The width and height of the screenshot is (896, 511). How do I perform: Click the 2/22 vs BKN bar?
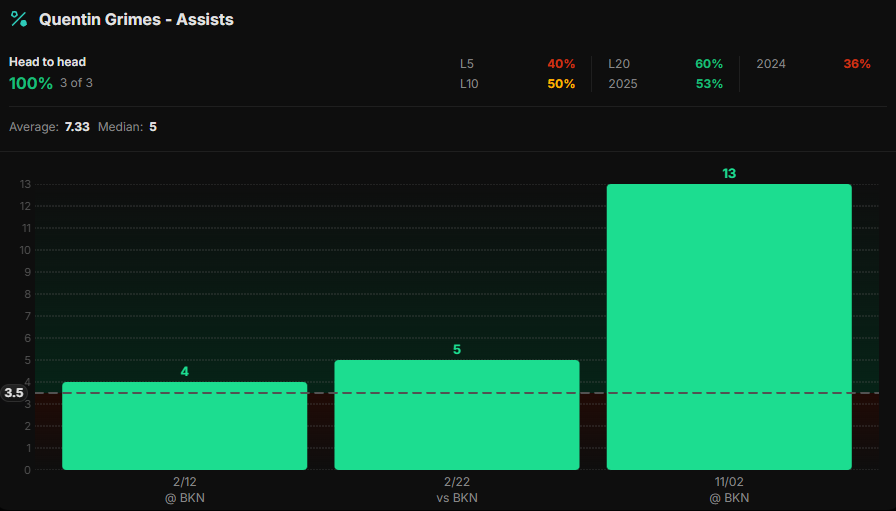click(457, 415)
